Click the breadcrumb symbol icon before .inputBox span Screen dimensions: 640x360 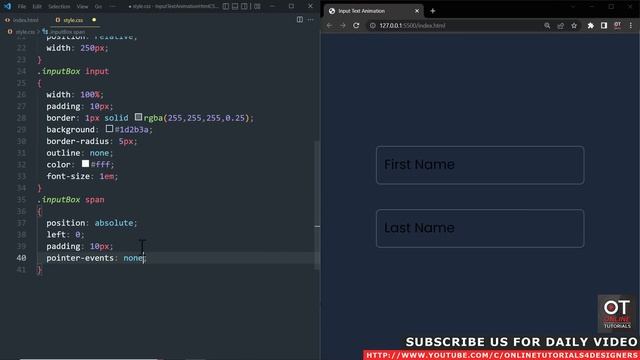tap(45, 32)
